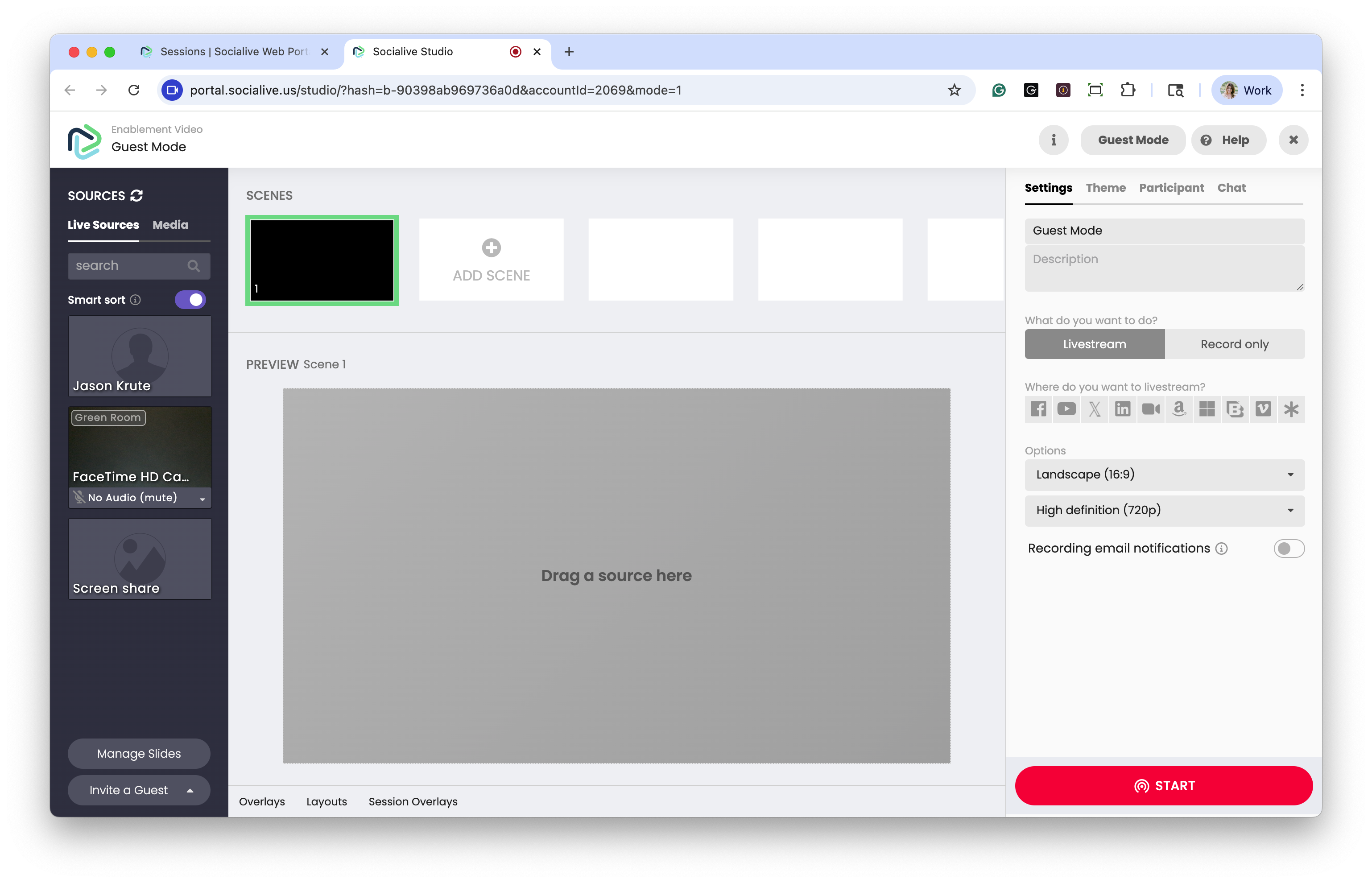Select YouTube as livestream destination
Screen dimensions: 1372x883
[1066, 409]
